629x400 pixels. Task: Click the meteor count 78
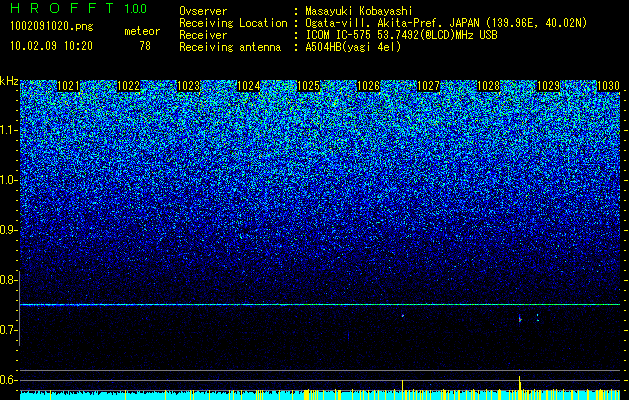(145, 46)
